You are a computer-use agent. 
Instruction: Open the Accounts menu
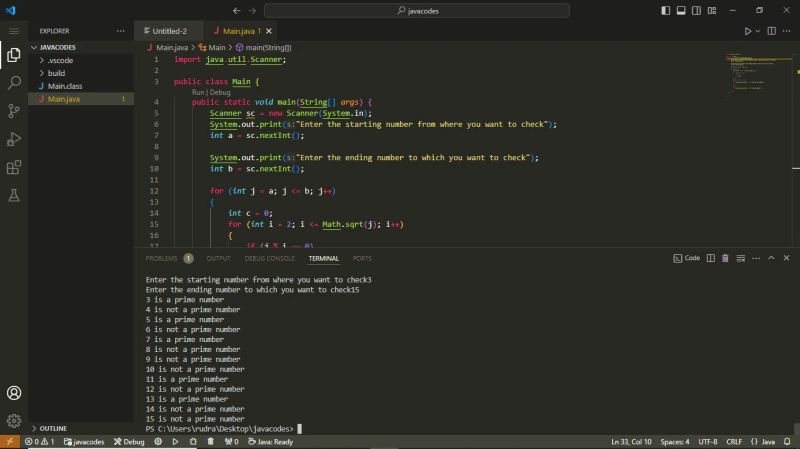click(x=14, y=393)
